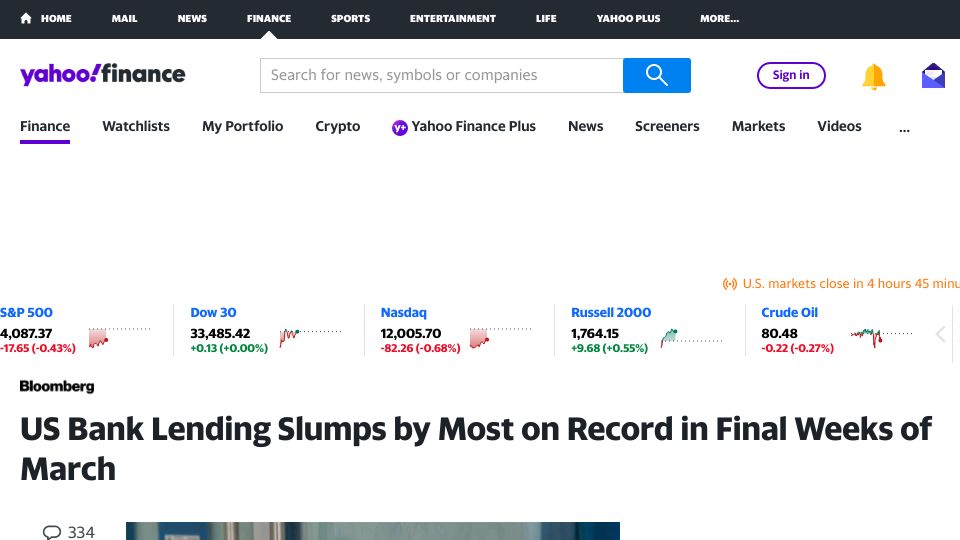Open the notifications bell icon
Viewport: 960px width, 540px height.
(874, 77)
